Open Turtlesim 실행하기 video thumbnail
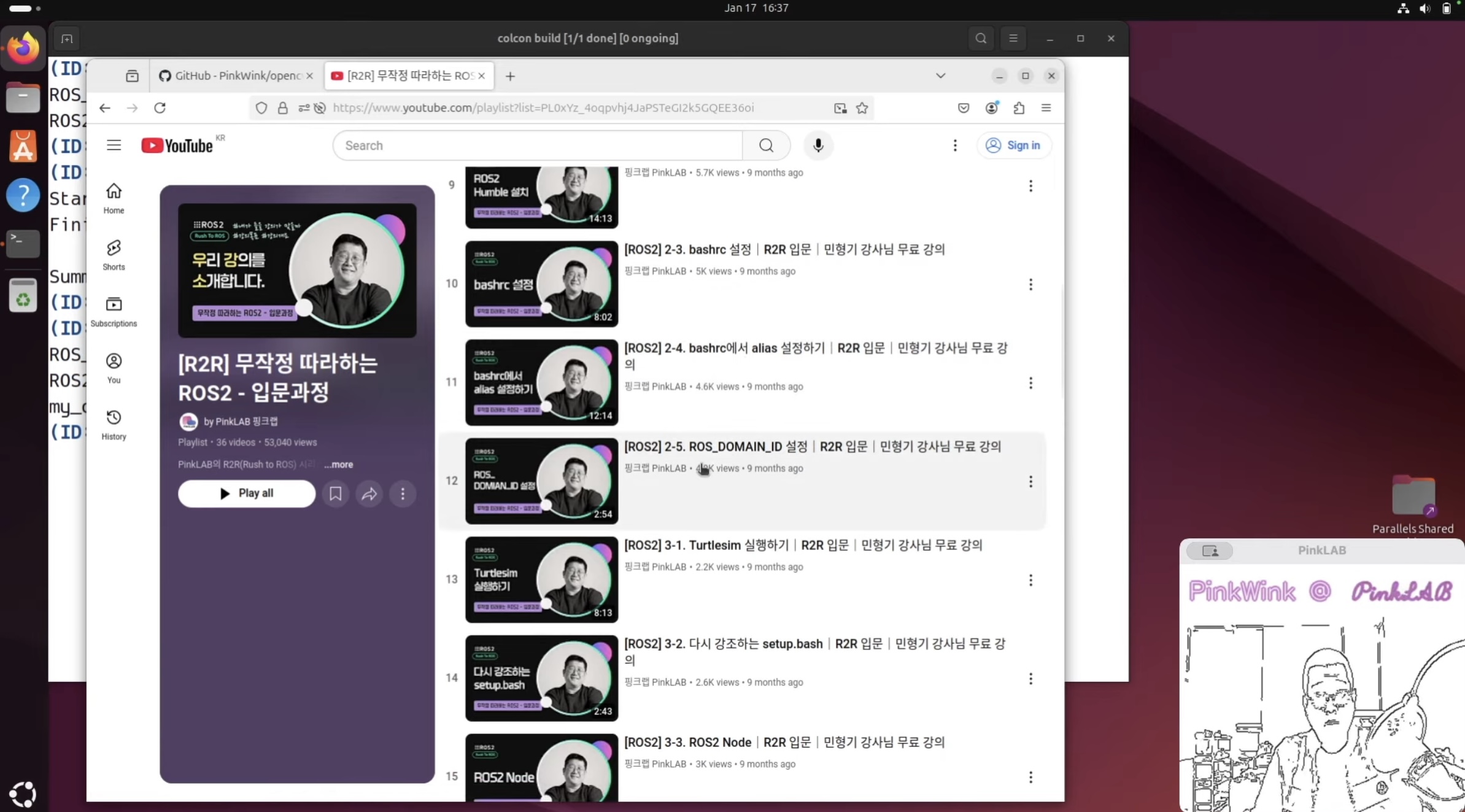Screen dimensions: 1465x812 [541, 579]
